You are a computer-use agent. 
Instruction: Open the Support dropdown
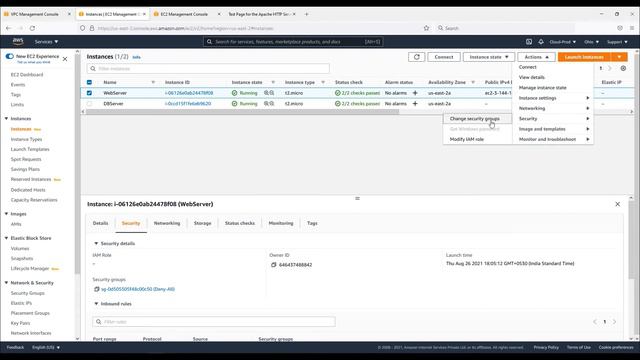tap(617, 42)
